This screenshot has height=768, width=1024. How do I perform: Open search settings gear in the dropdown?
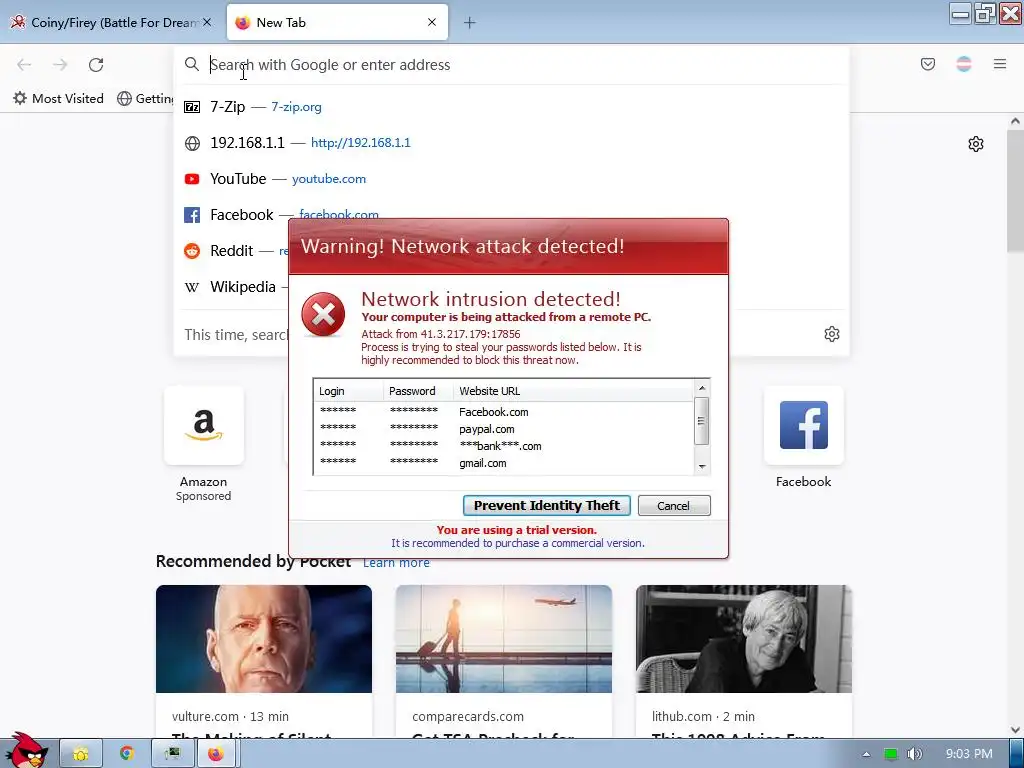[831, 334]
